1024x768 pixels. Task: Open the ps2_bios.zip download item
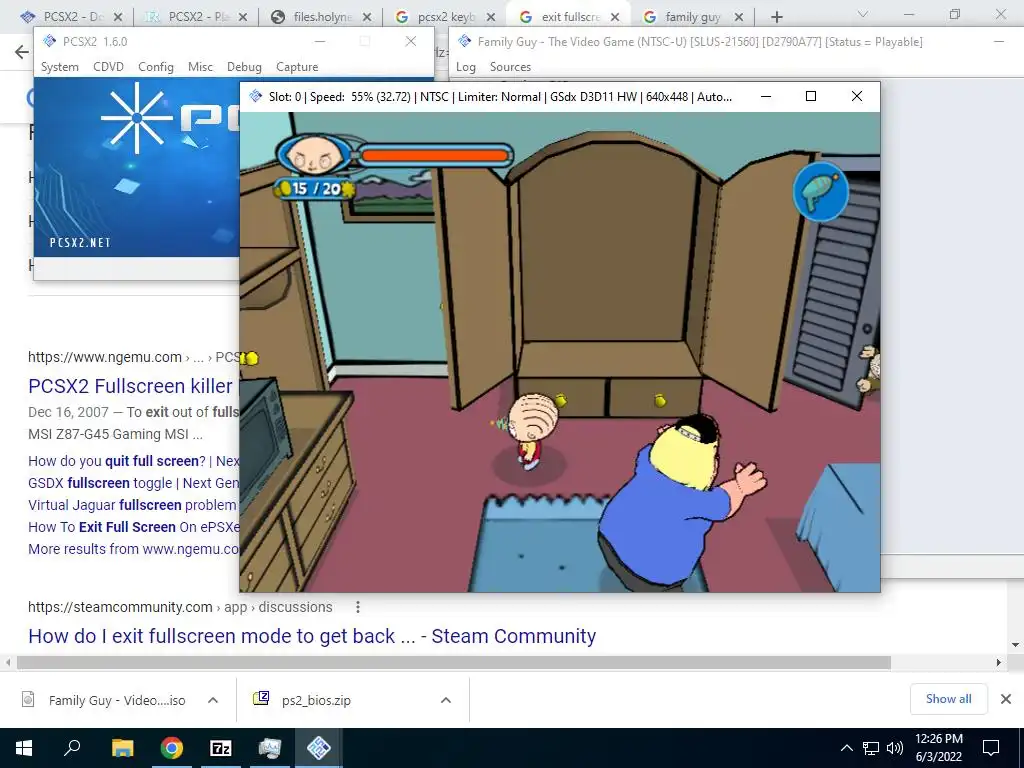[302, 700]
